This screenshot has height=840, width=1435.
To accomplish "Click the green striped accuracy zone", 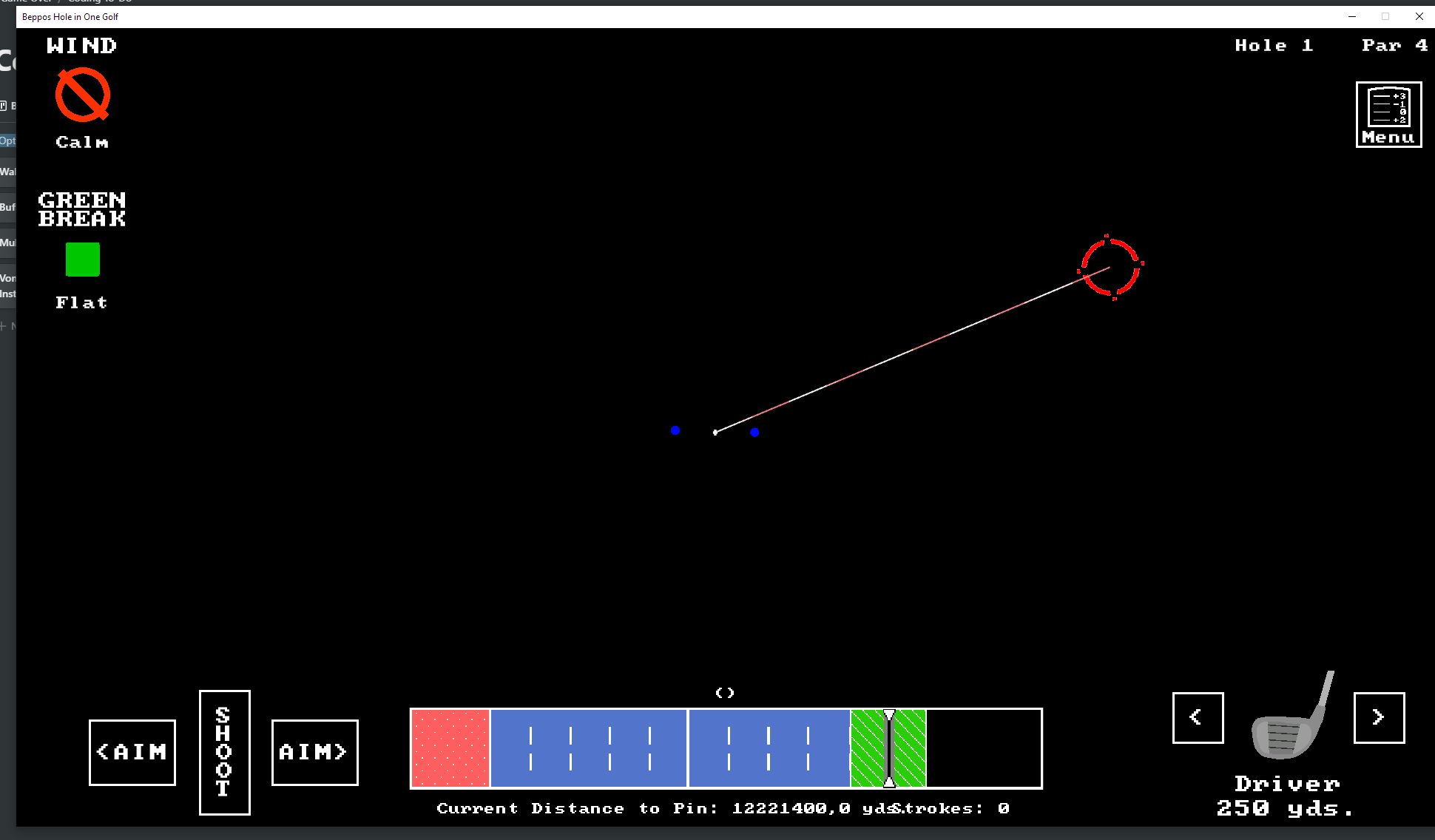I will (x=867, y=748).
